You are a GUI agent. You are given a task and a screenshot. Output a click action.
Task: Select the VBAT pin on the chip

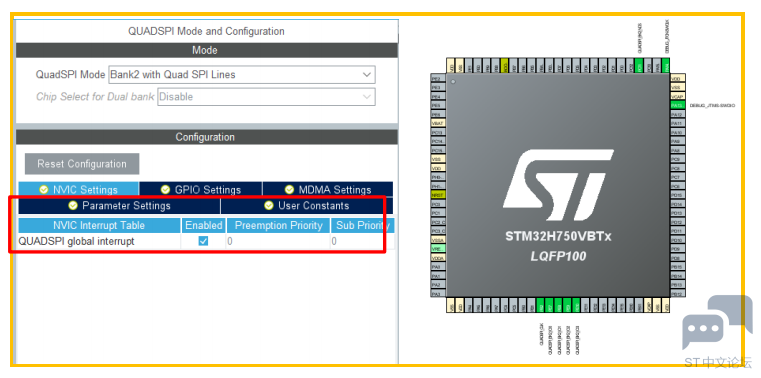coord(438,123)
